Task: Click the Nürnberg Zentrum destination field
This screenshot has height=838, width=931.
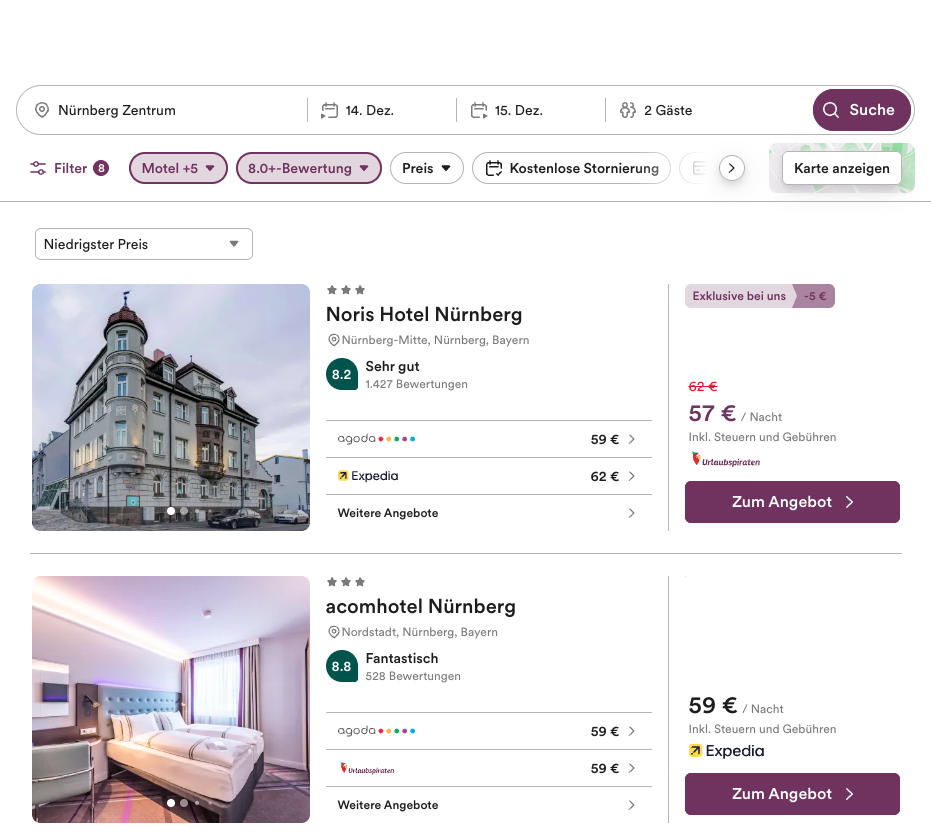Action: [170, 110]
